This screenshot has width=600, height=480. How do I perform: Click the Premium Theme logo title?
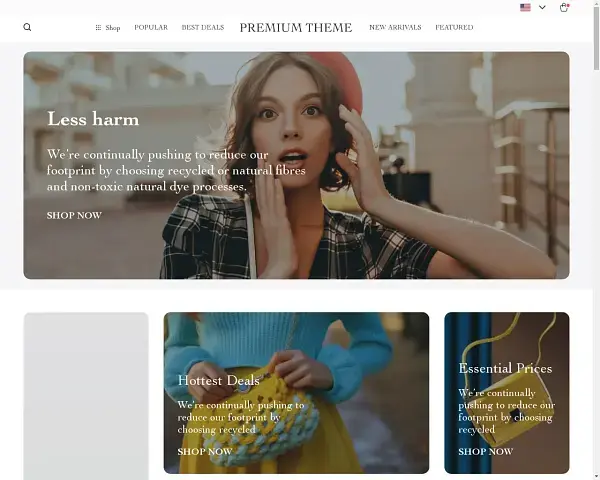pos(296,28)
